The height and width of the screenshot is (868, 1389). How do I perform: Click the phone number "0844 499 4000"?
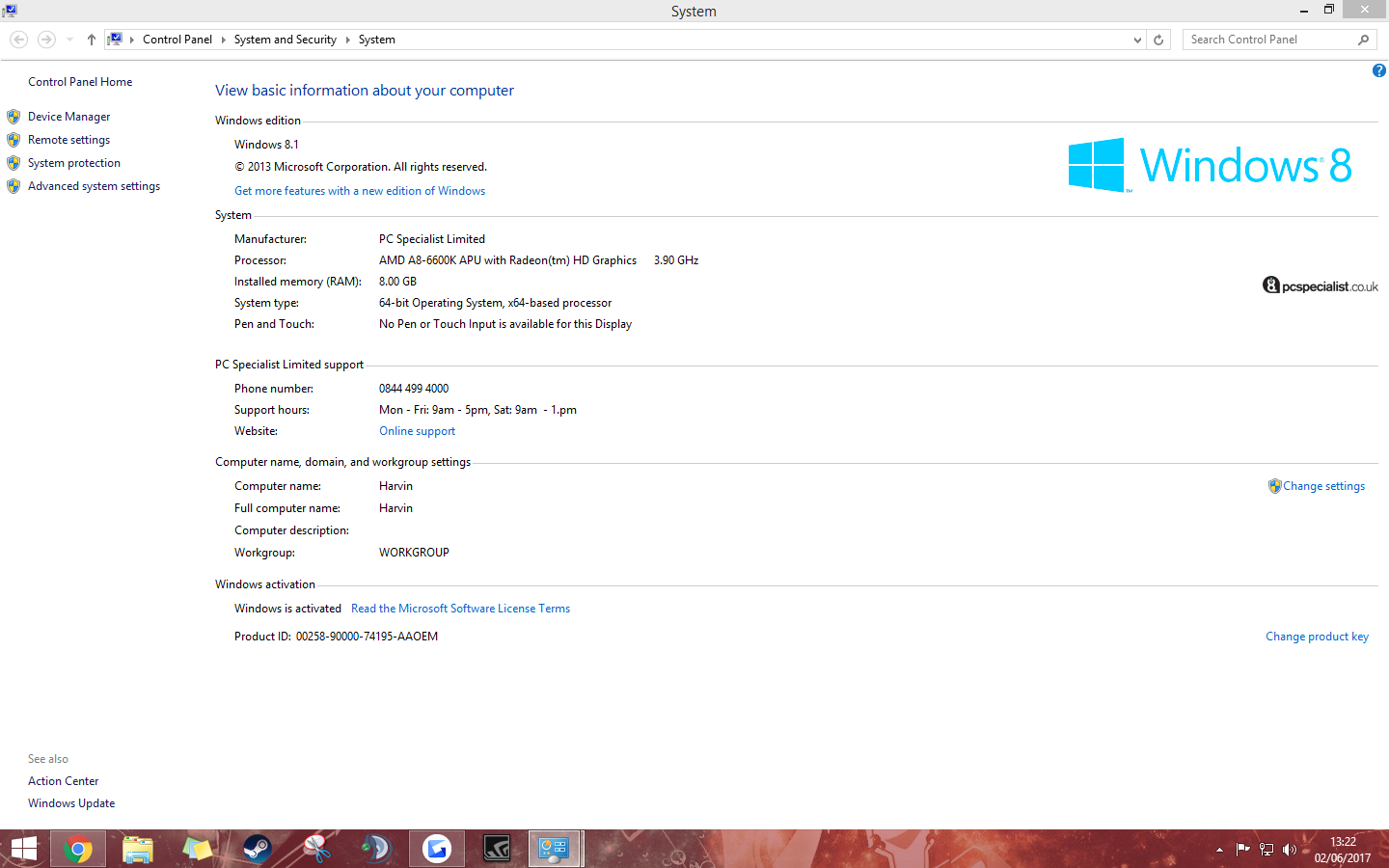(414, 389)
